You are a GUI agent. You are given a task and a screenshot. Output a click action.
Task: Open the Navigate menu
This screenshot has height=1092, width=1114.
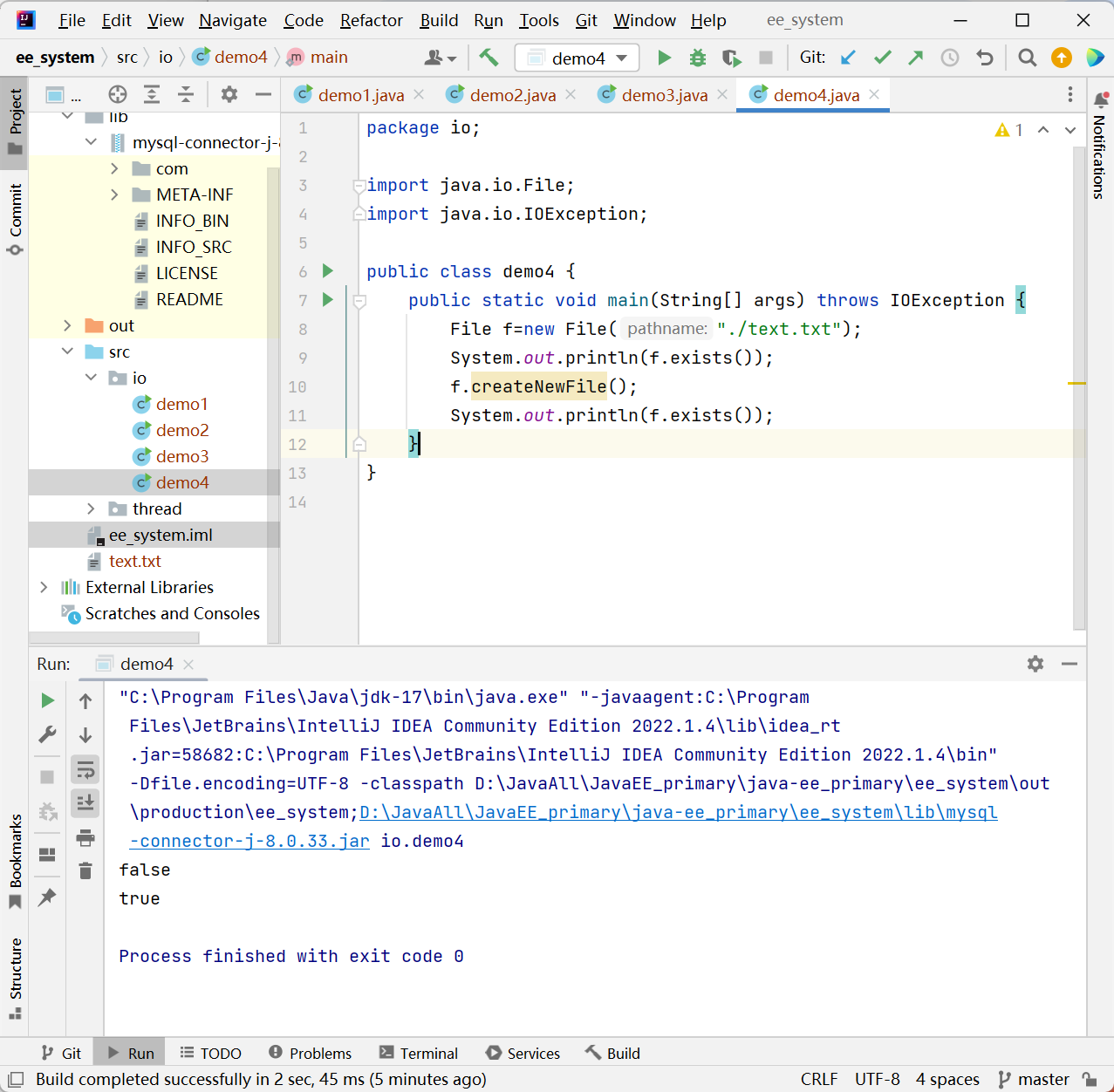coord(233,20)
